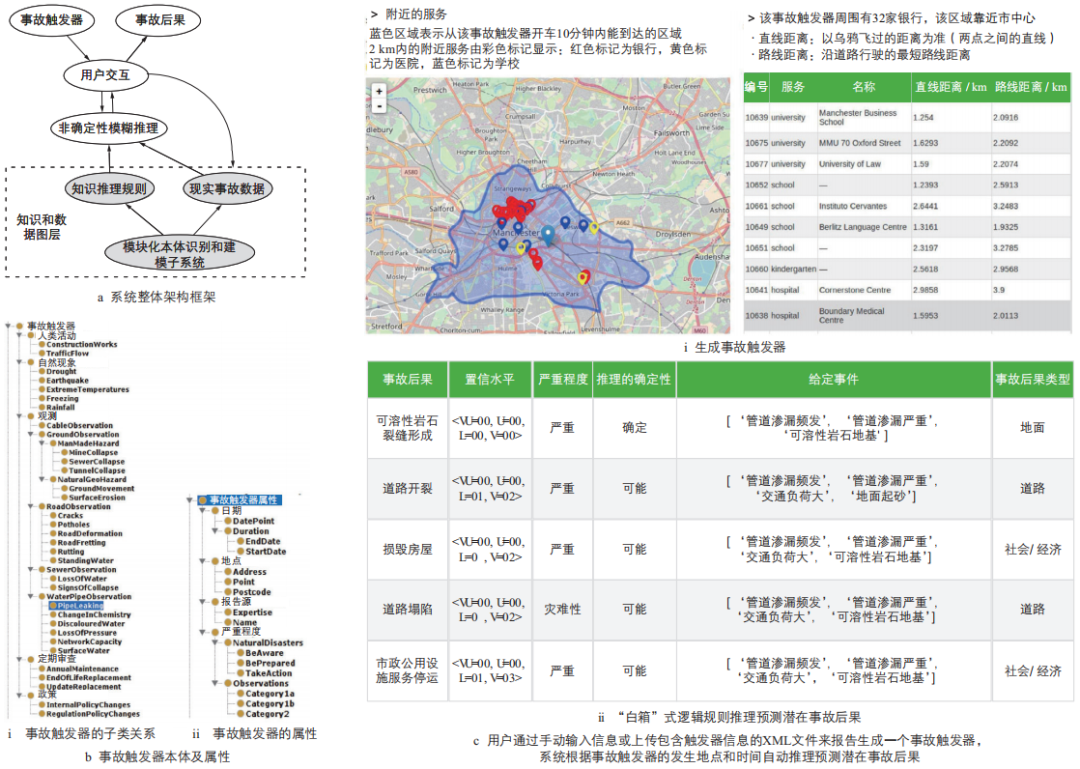The width and height of the screenshot is (1080, 769).
Task: Zoom out on the Manchester map
Action: click(379, 105)
